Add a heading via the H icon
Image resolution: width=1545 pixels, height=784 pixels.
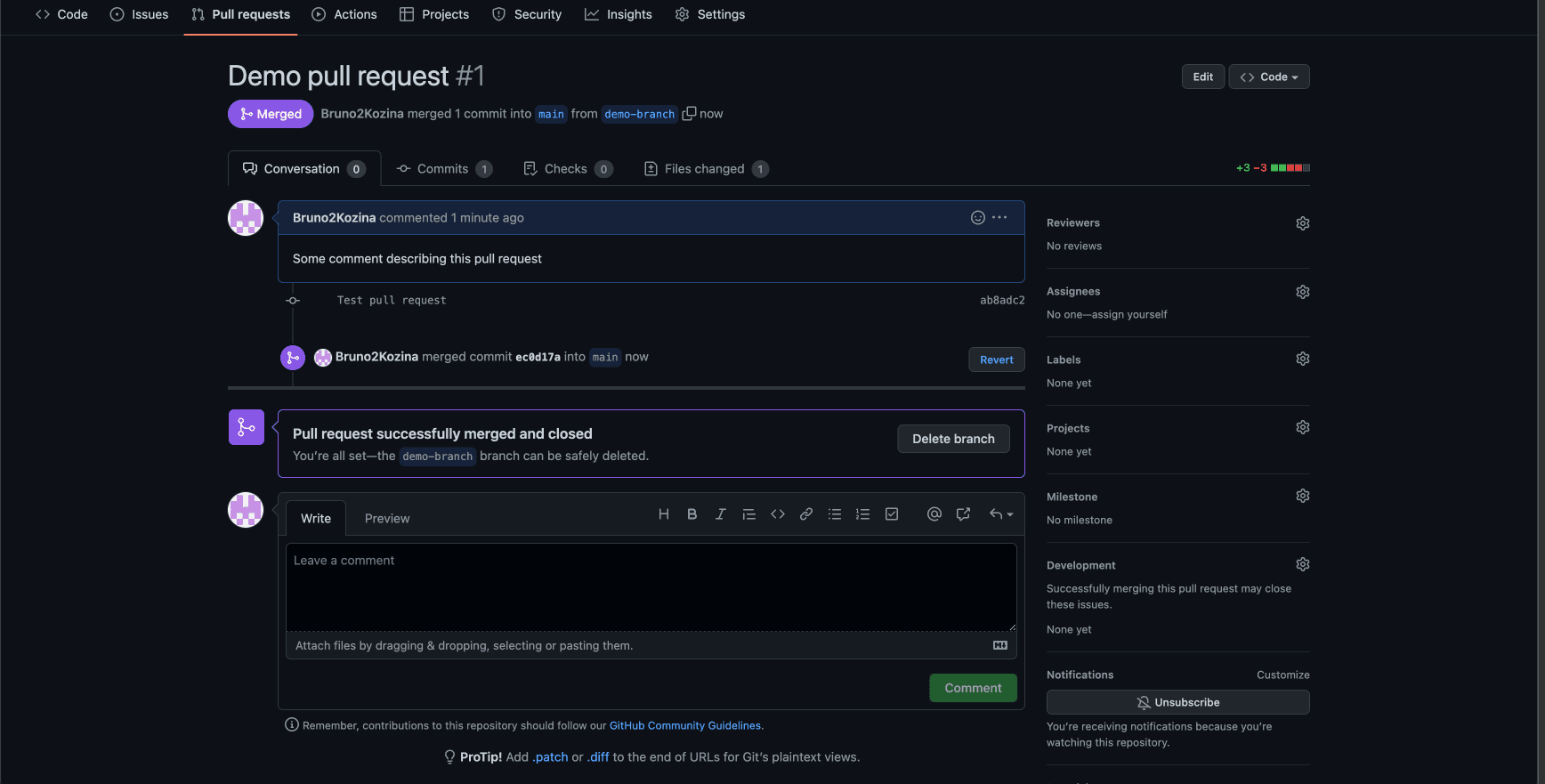point(663,514)
